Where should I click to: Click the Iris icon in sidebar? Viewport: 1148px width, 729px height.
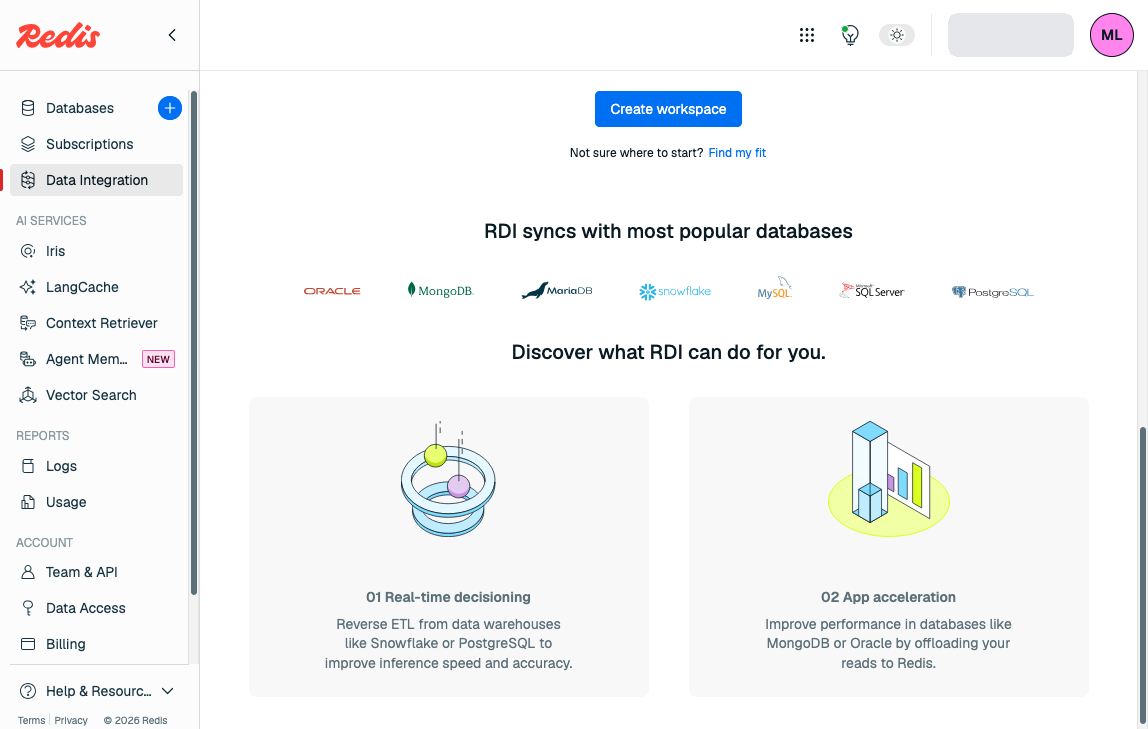click(x=28, y=251)
